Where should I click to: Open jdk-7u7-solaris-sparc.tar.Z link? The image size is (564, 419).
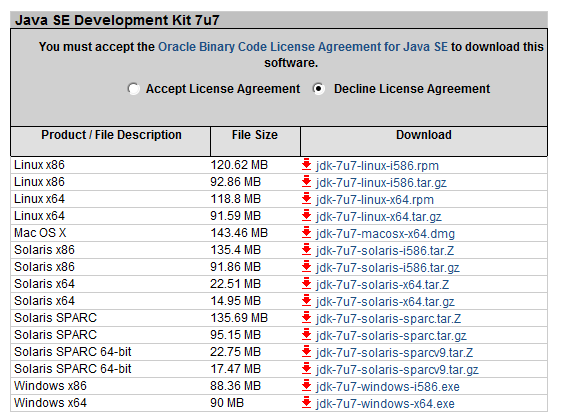click(x=388, y=319)
